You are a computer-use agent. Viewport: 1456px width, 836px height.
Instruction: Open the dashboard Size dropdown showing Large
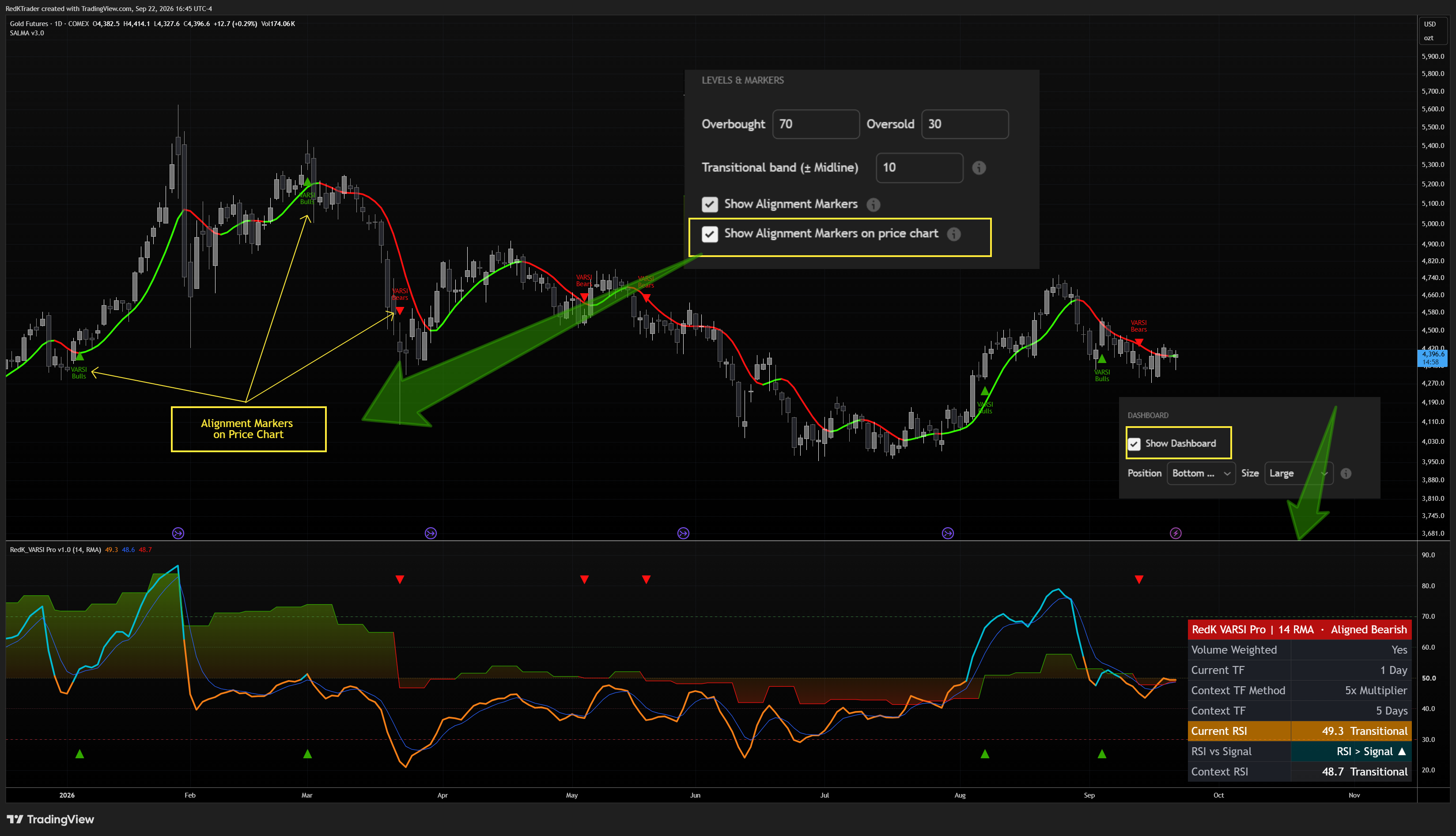click(1299, 474)
